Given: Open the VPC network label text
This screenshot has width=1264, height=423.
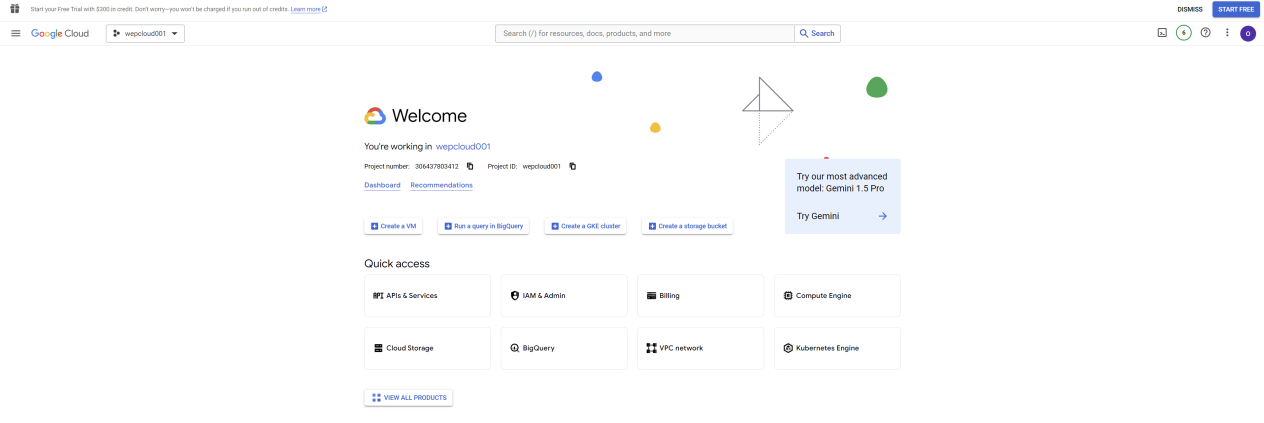Looking at the screenshot, I should tap(681, 348).
